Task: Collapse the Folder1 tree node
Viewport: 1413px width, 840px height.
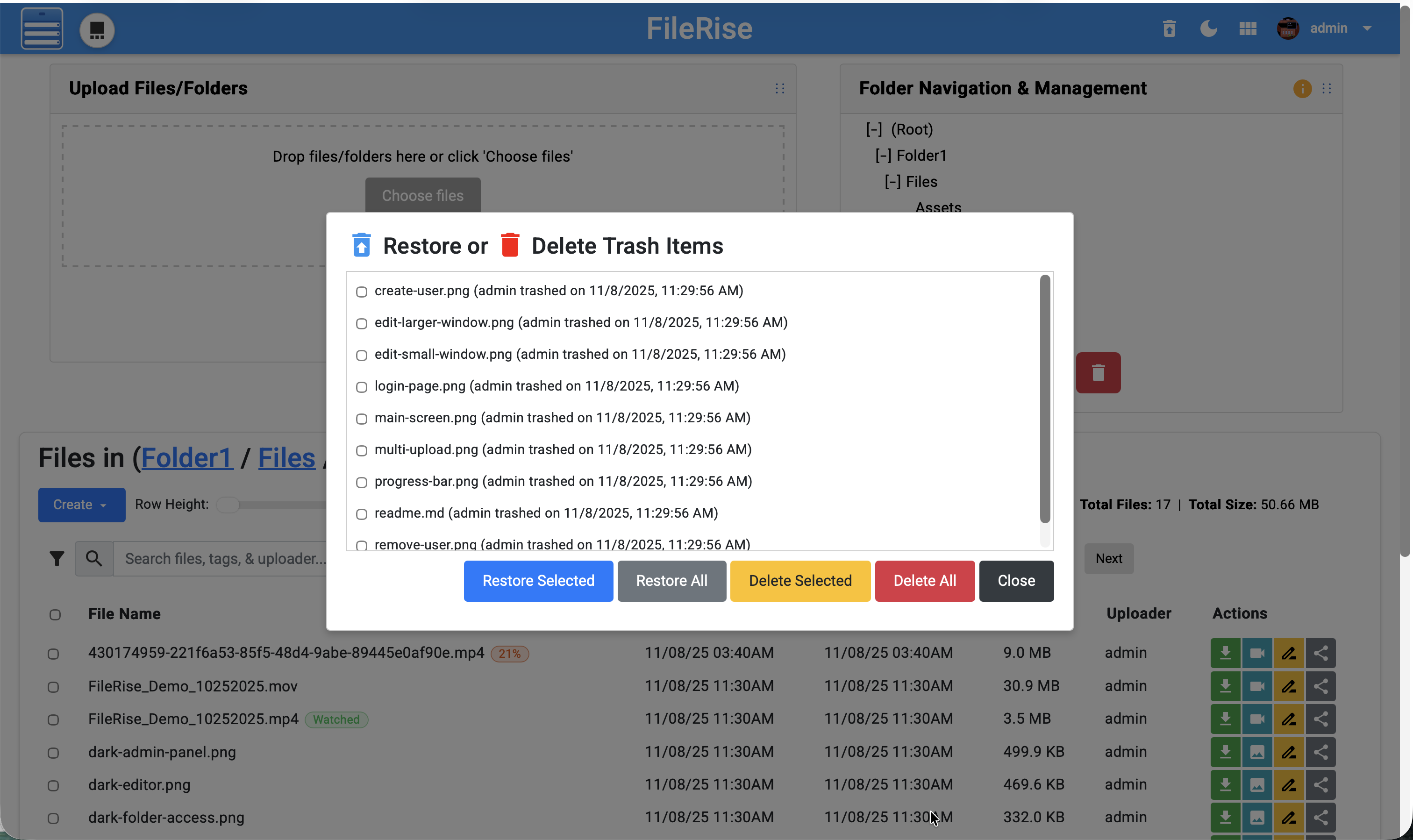Action: pos(883,156)
